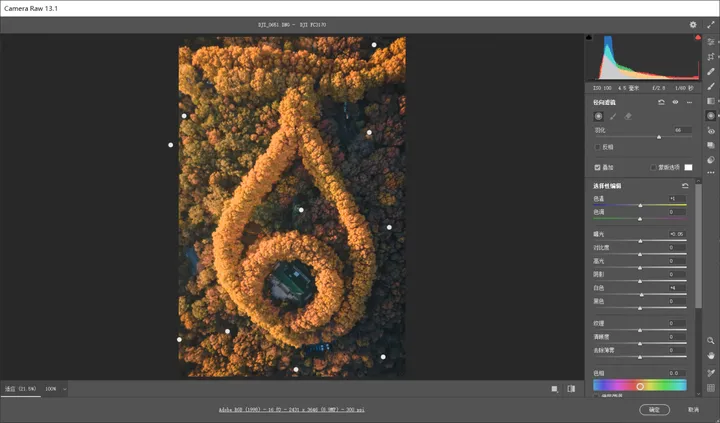Click the hue rainbow color bar handle
The width and height of the screenshot is (720, 423).
(x=640, y=386)
